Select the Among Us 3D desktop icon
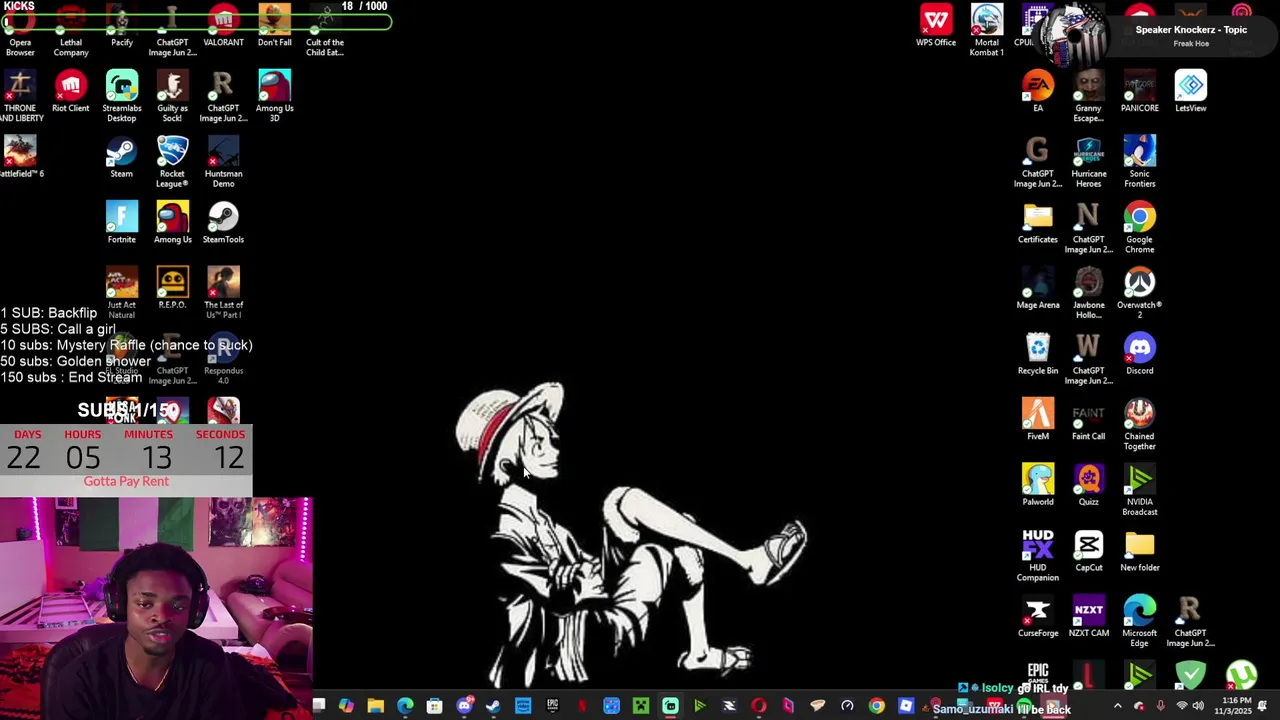The image size is (1280, 720). pyautogui.click(x=274, y=96)
